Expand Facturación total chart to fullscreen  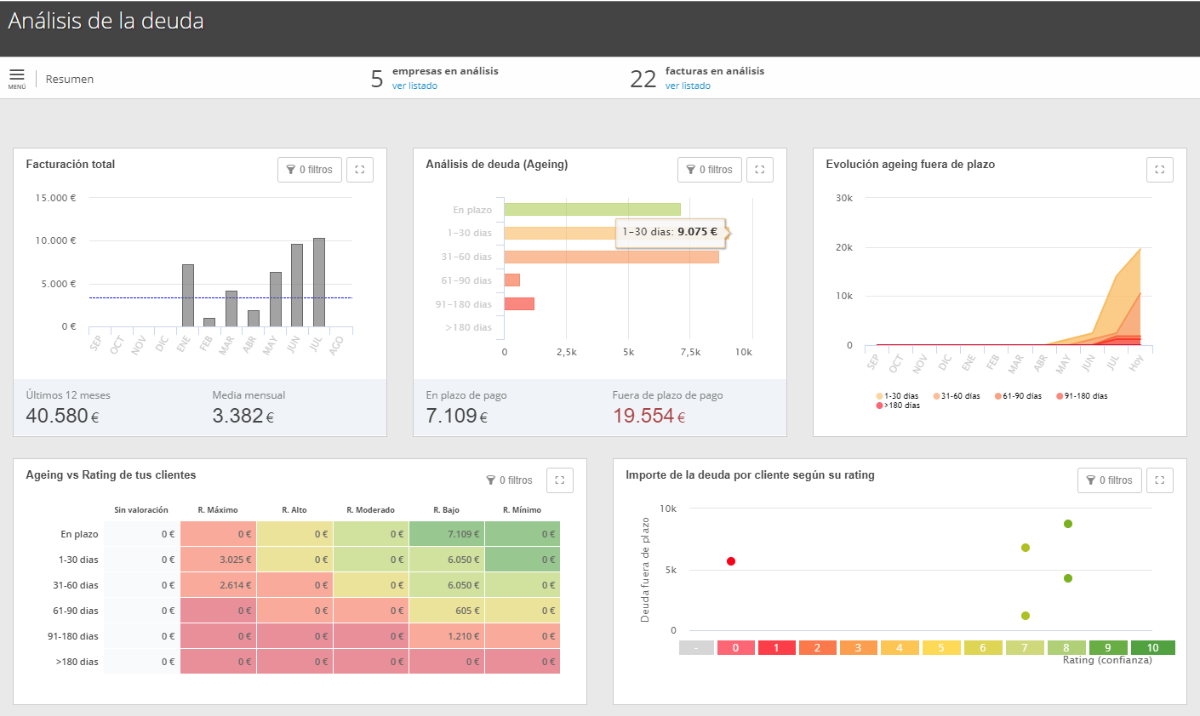pos(359,170)
